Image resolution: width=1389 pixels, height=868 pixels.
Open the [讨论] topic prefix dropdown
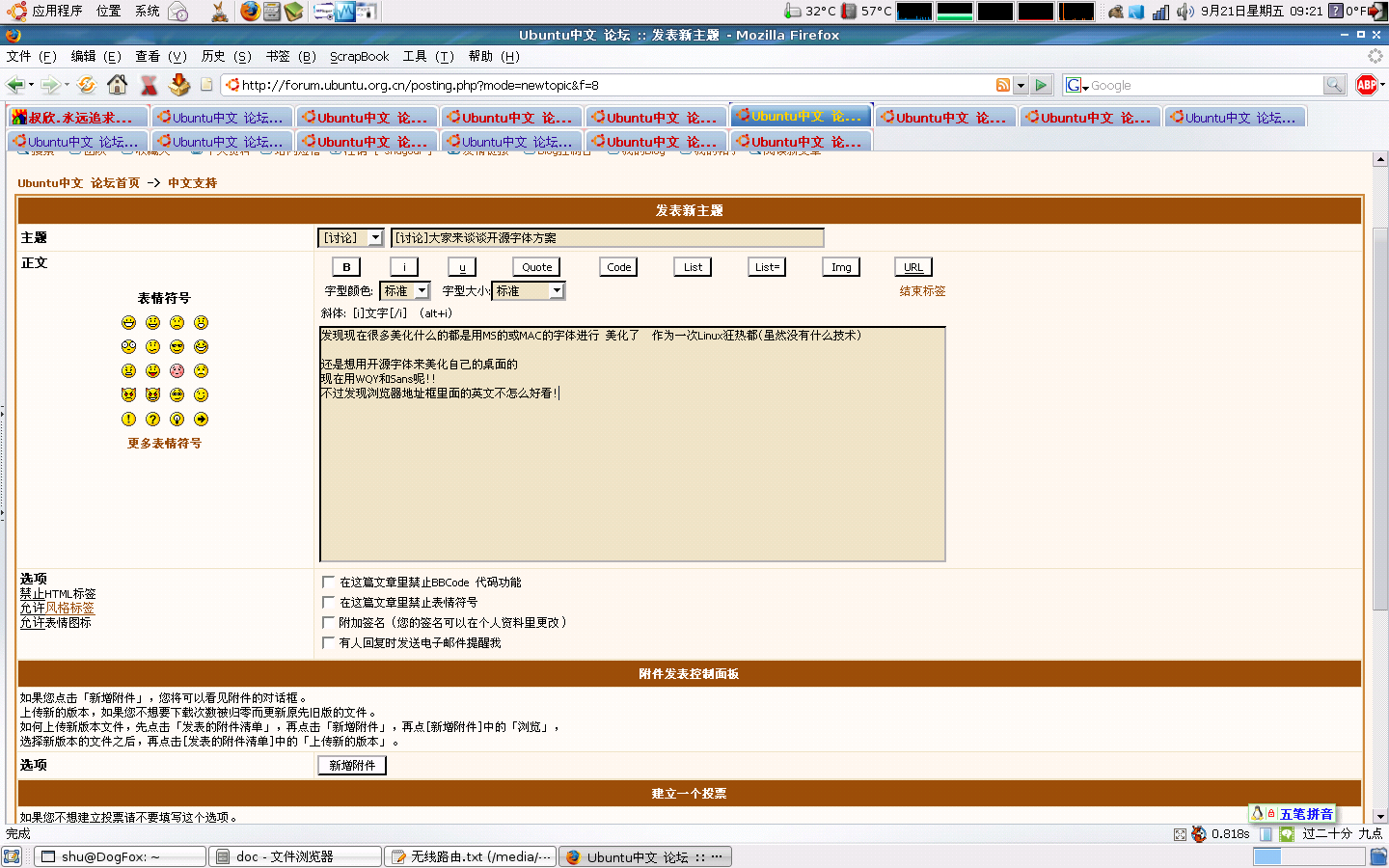point(351,237)
